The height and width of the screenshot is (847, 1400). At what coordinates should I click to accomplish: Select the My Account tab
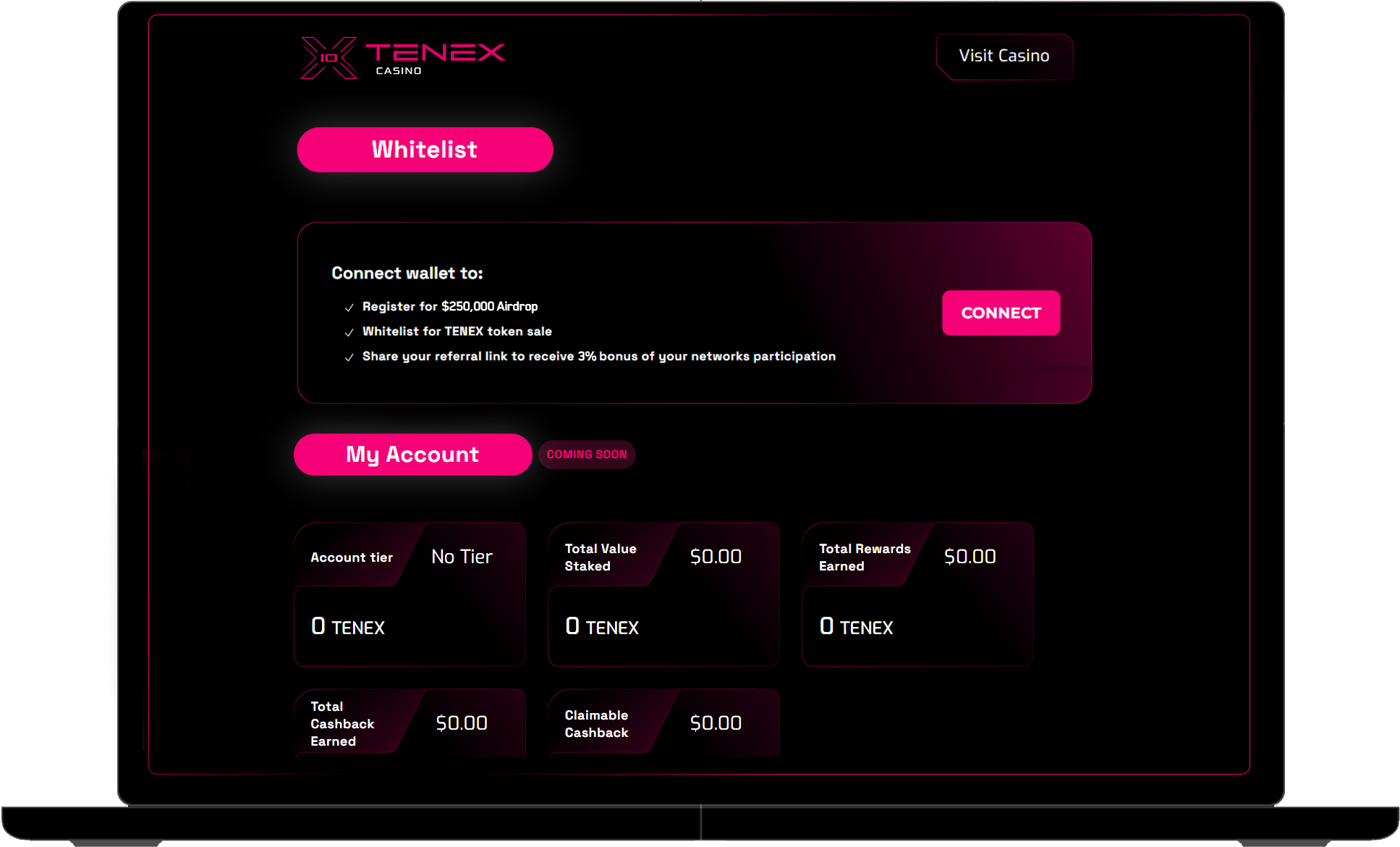point(412,455)
